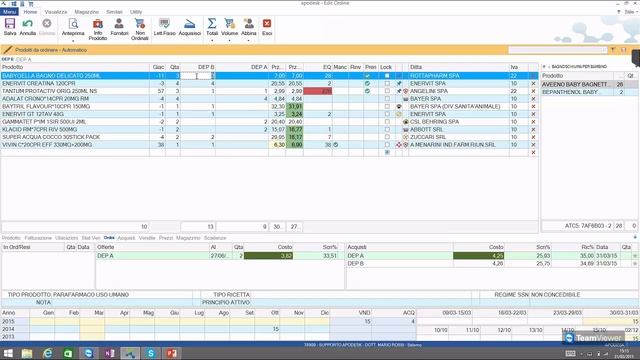640x360 pixels.
Task: Open the Prezzi detail tab
Action: pyautogui.click(x=166, y=238)
